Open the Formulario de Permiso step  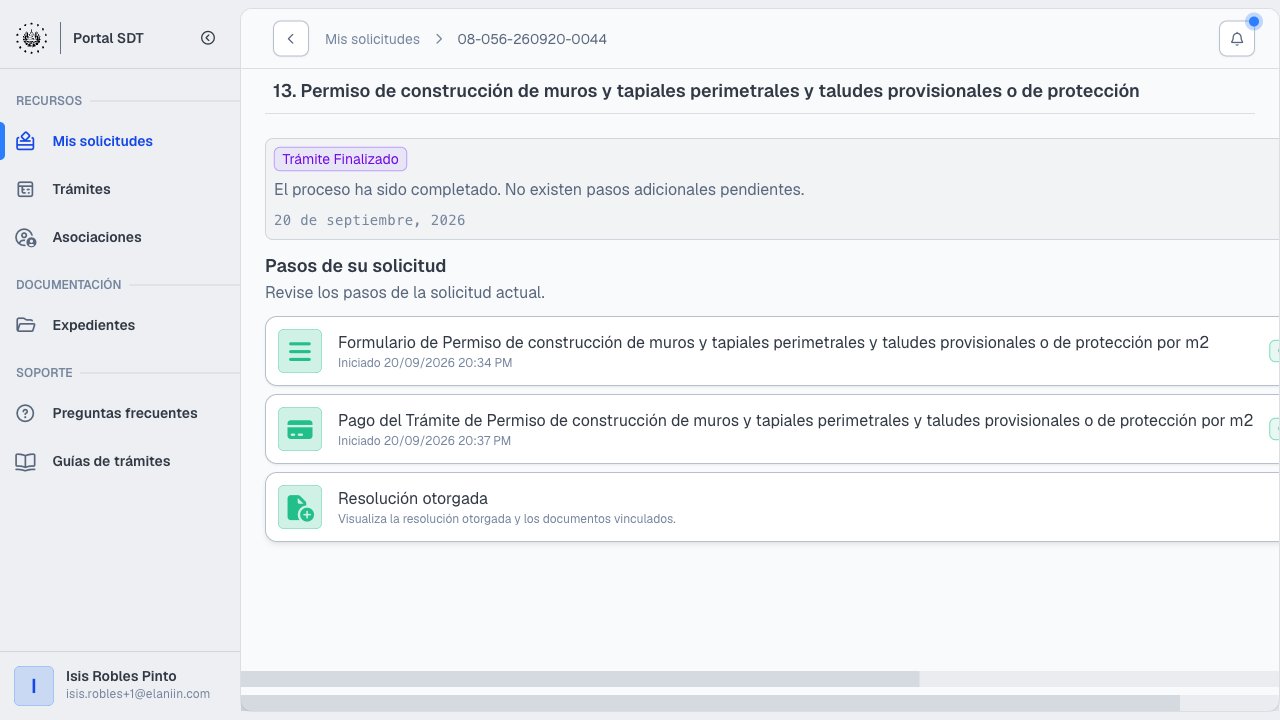pos(772,351)
